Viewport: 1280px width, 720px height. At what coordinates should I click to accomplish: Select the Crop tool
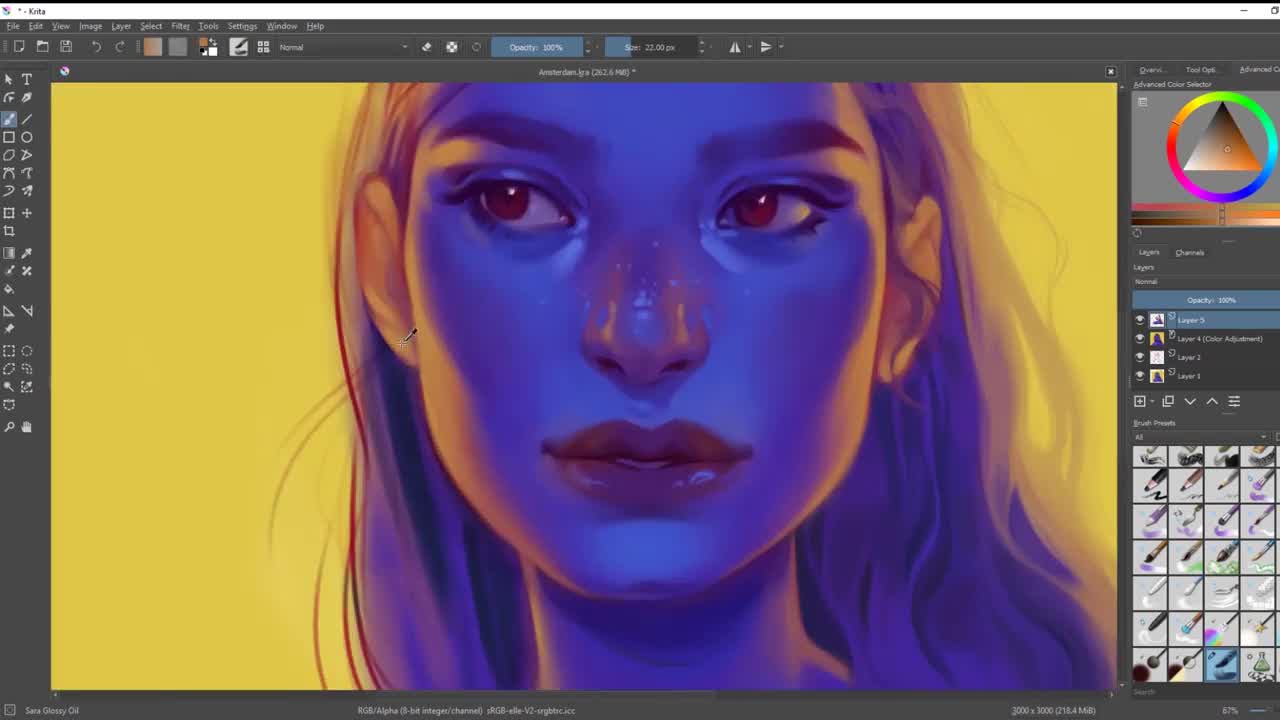click(9, 231)
